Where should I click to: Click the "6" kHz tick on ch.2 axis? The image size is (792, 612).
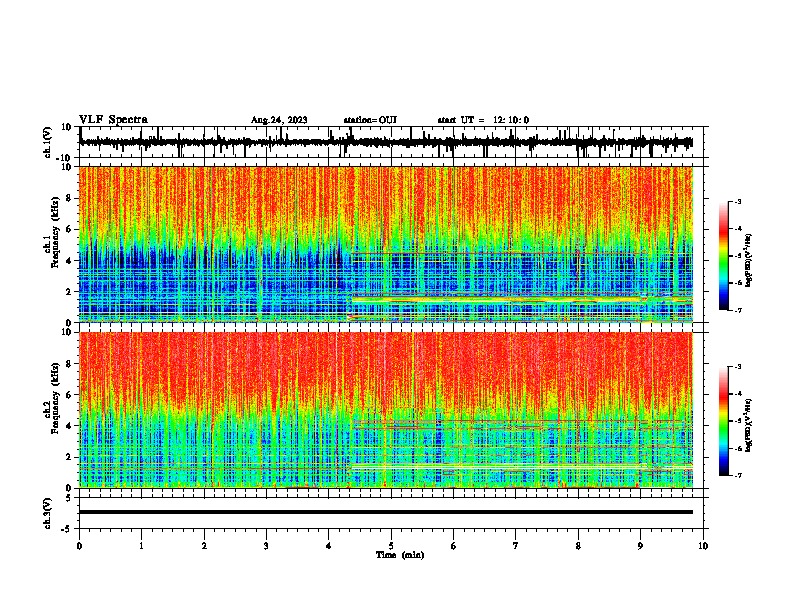tap(69, 395)
